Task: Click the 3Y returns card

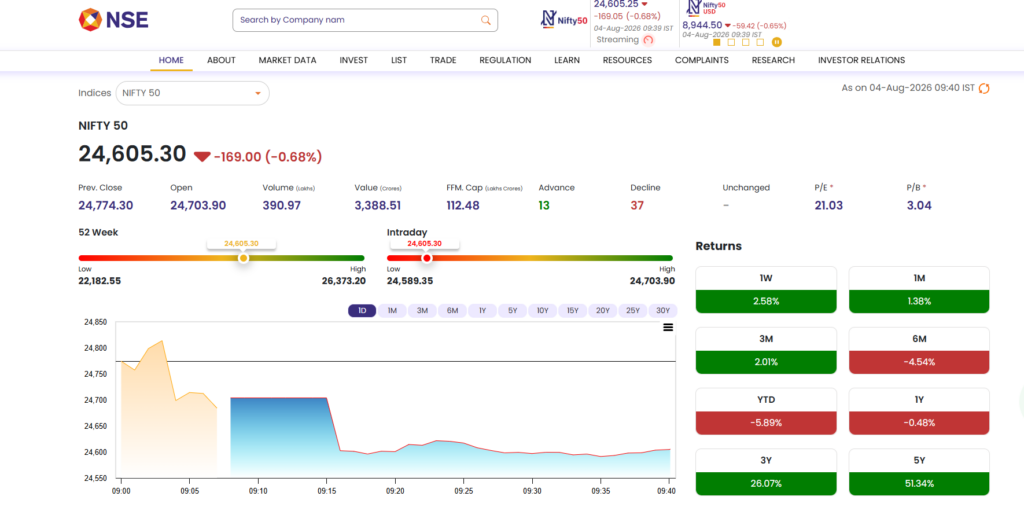Action: tap(766, 472)
